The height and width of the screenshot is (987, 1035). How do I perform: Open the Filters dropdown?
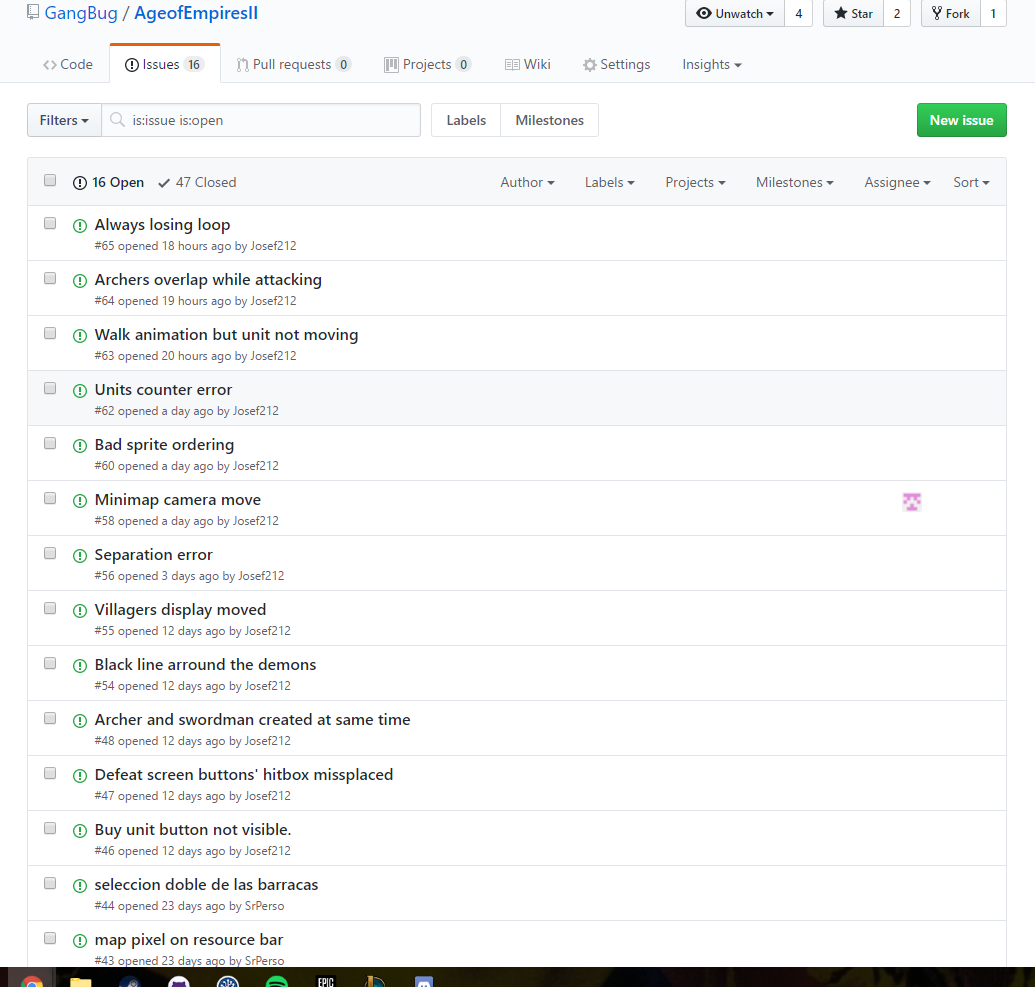click(x=64, y=120)
